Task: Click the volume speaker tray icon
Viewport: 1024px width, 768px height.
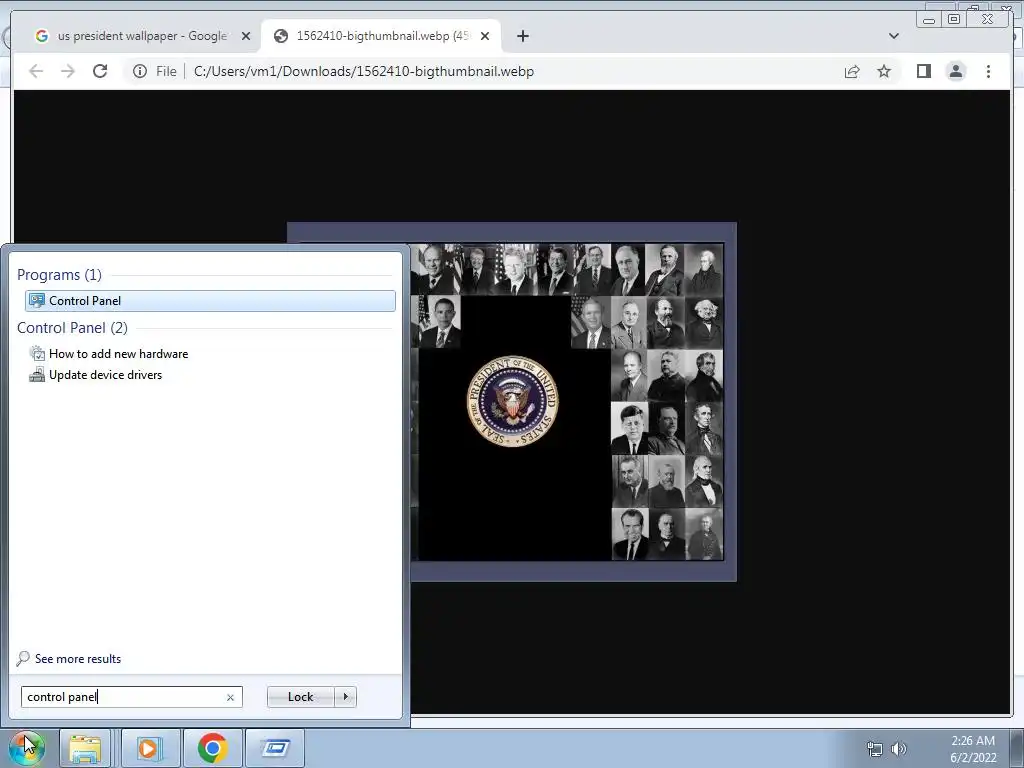Action: tap(899, 748)
